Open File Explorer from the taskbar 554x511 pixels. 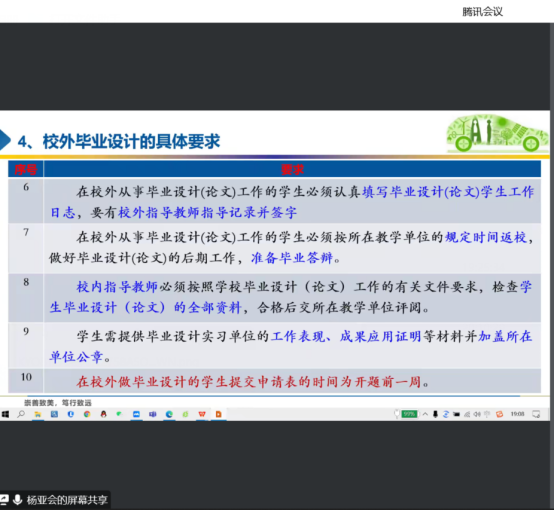[x=37, y=414]
